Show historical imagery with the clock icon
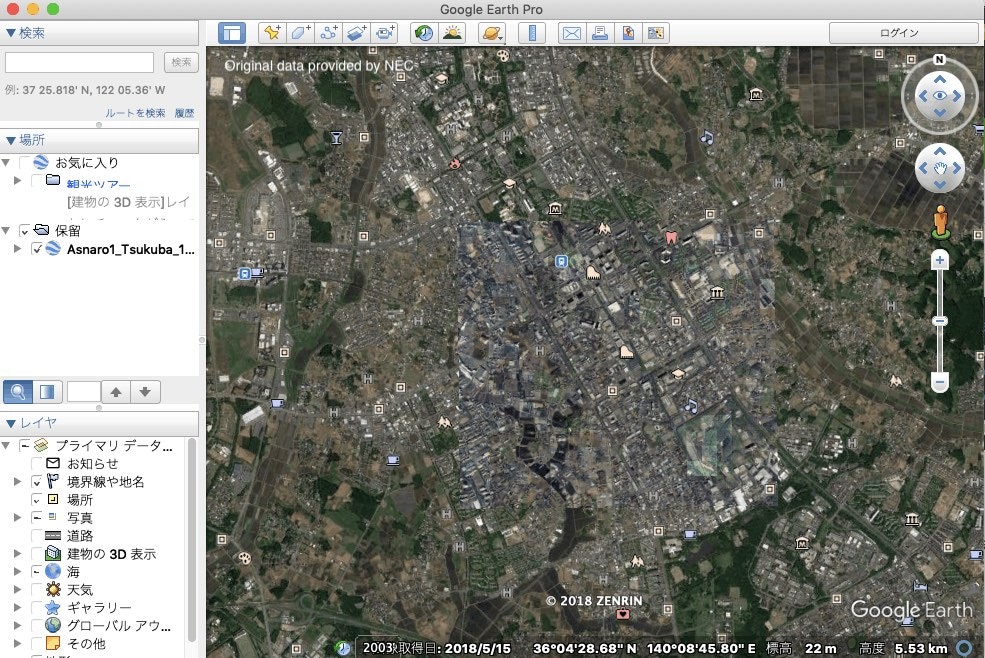The image size is (985, 658). point(425,33)
